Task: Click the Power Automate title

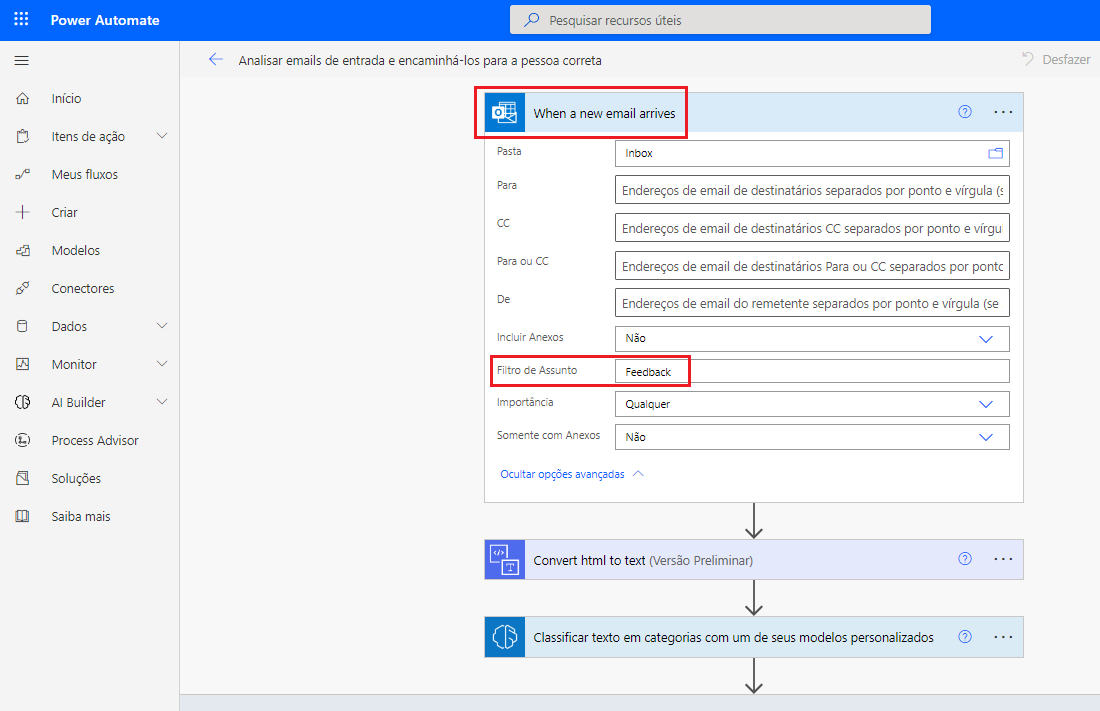Action: pos(105,20)
